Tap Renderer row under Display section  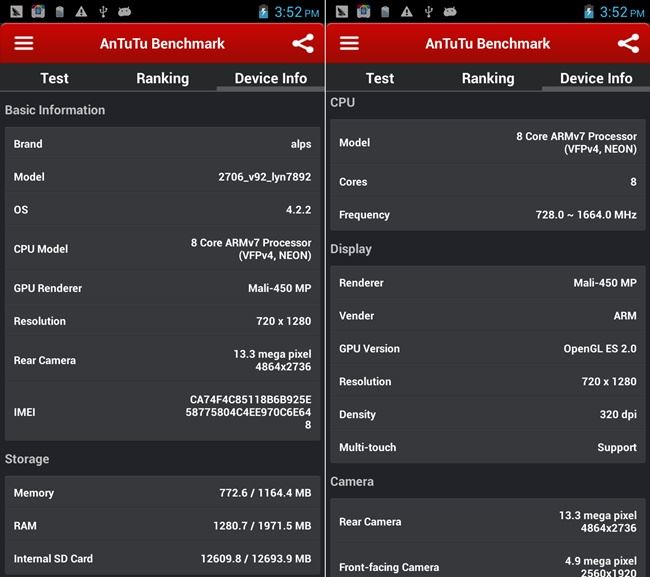pyautogui.click(x=488, y=283)
